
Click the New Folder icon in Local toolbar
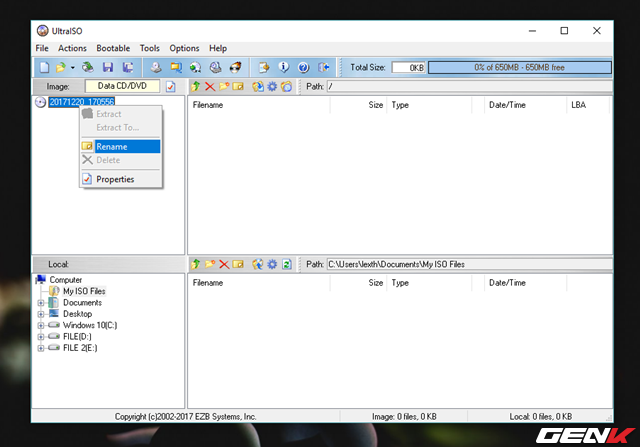pyautogui.click(x=210, y=264)
